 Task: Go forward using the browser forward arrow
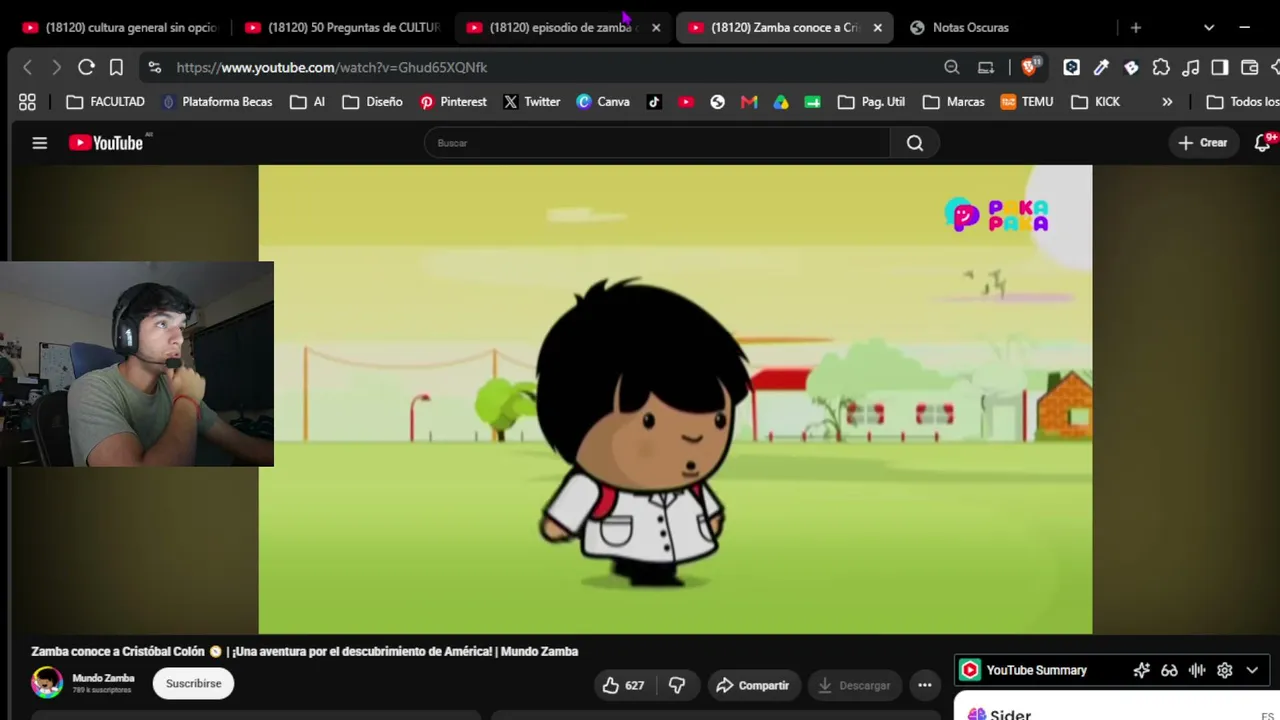click(56, 67)
